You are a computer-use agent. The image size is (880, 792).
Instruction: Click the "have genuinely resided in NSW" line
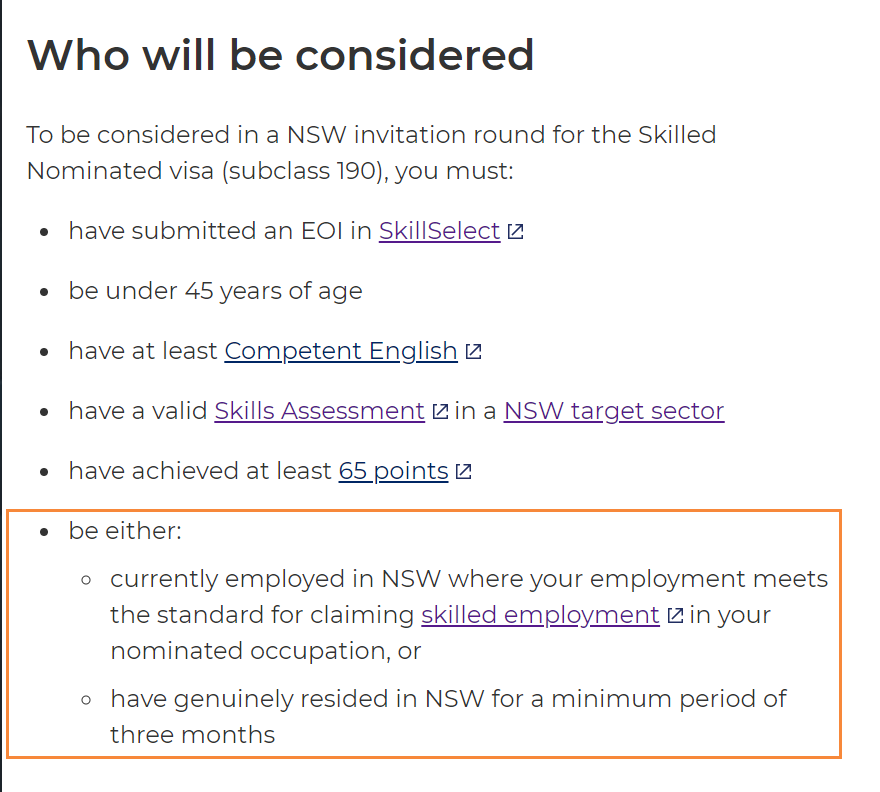(x=449, y=698)
